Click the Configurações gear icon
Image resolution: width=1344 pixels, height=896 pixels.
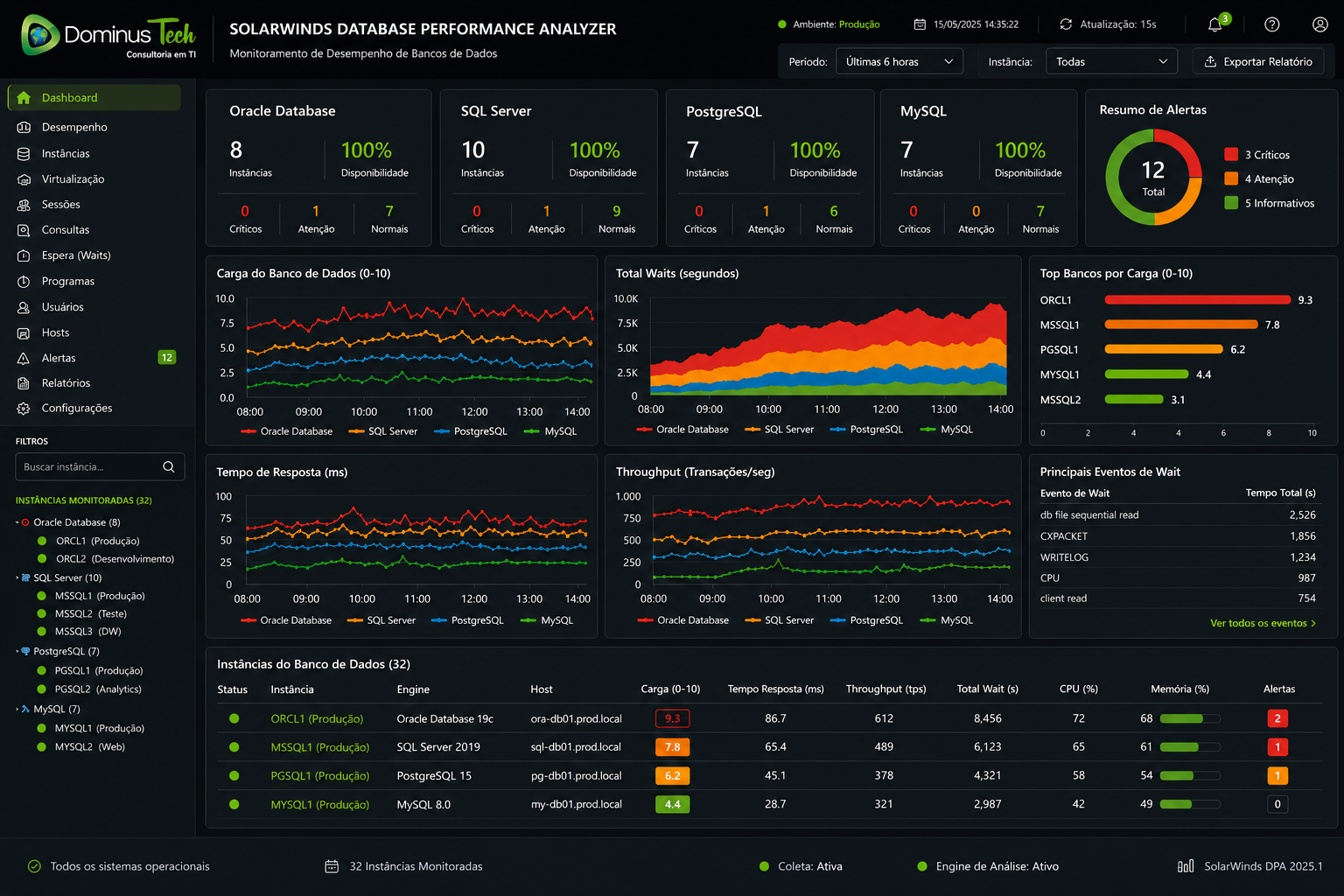click(x=24, y=409)
